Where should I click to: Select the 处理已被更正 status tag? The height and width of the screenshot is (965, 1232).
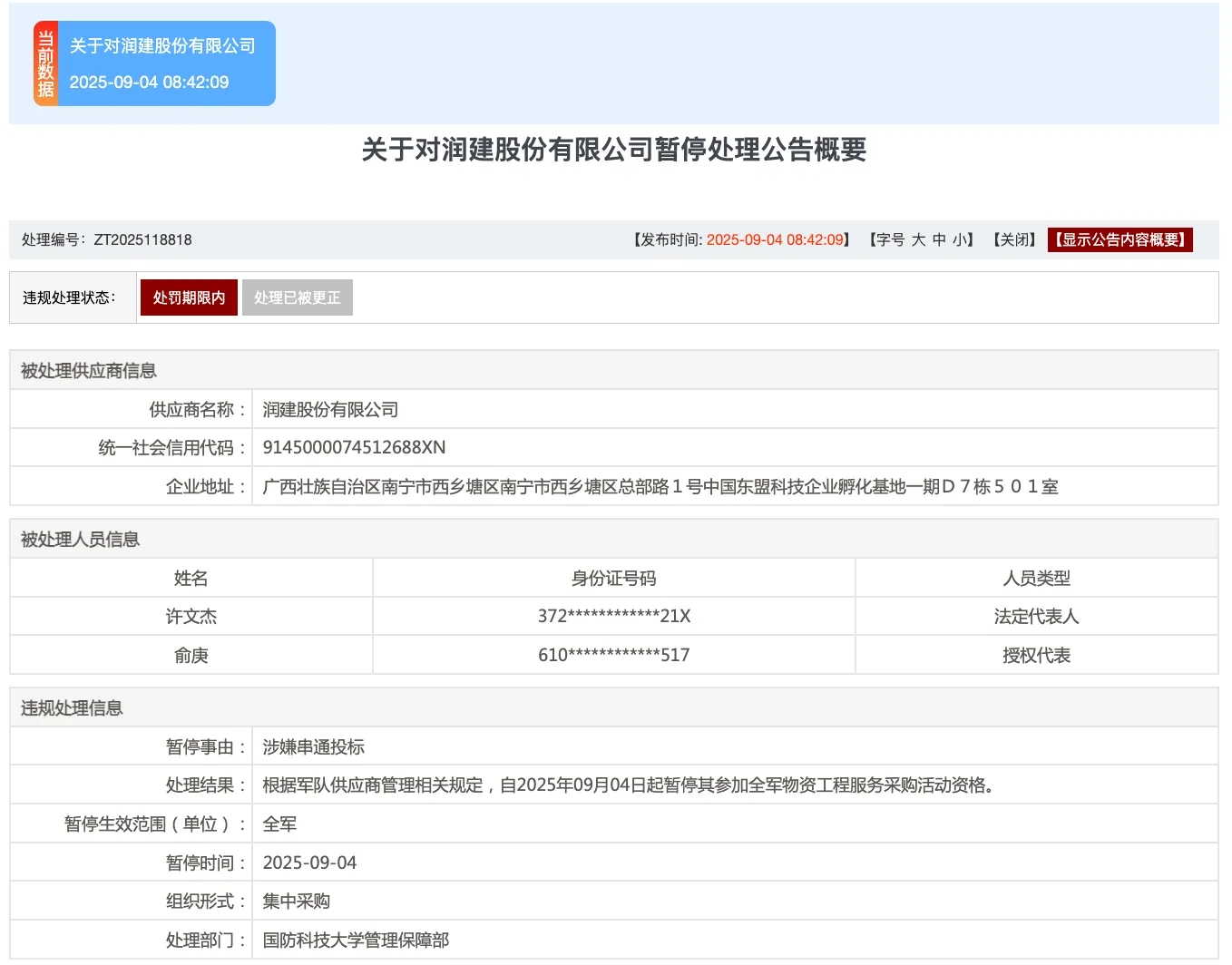[298, 297]
